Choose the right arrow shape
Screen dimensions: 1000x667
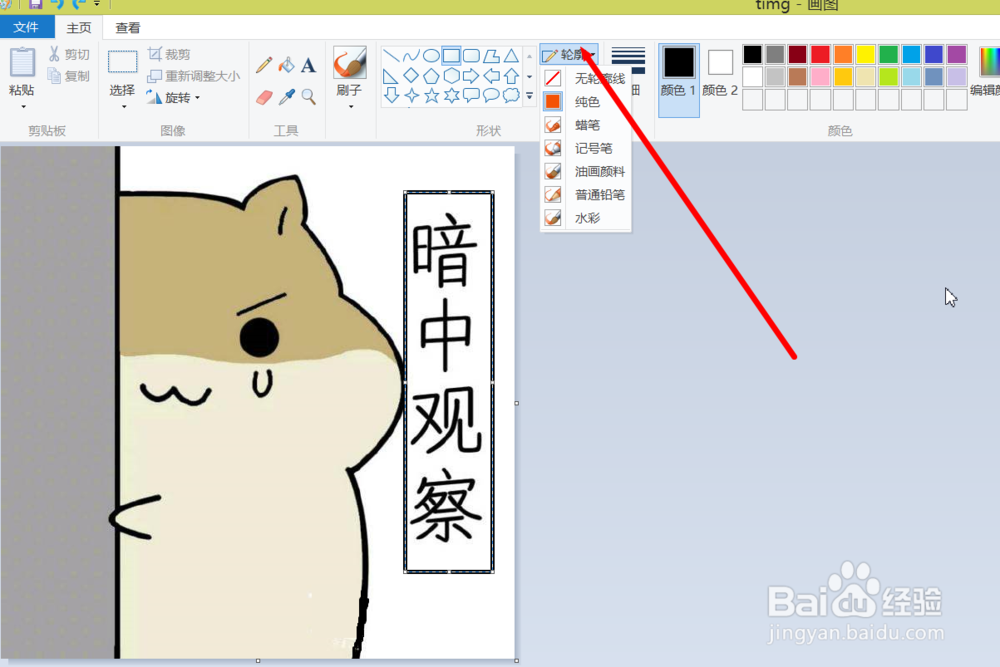471,76
